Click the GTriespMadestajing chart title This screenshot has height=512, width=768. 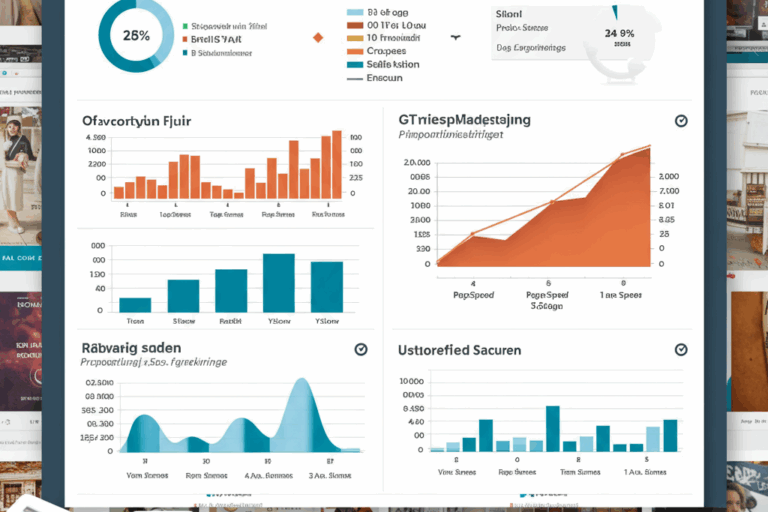[x=464, y=120]
